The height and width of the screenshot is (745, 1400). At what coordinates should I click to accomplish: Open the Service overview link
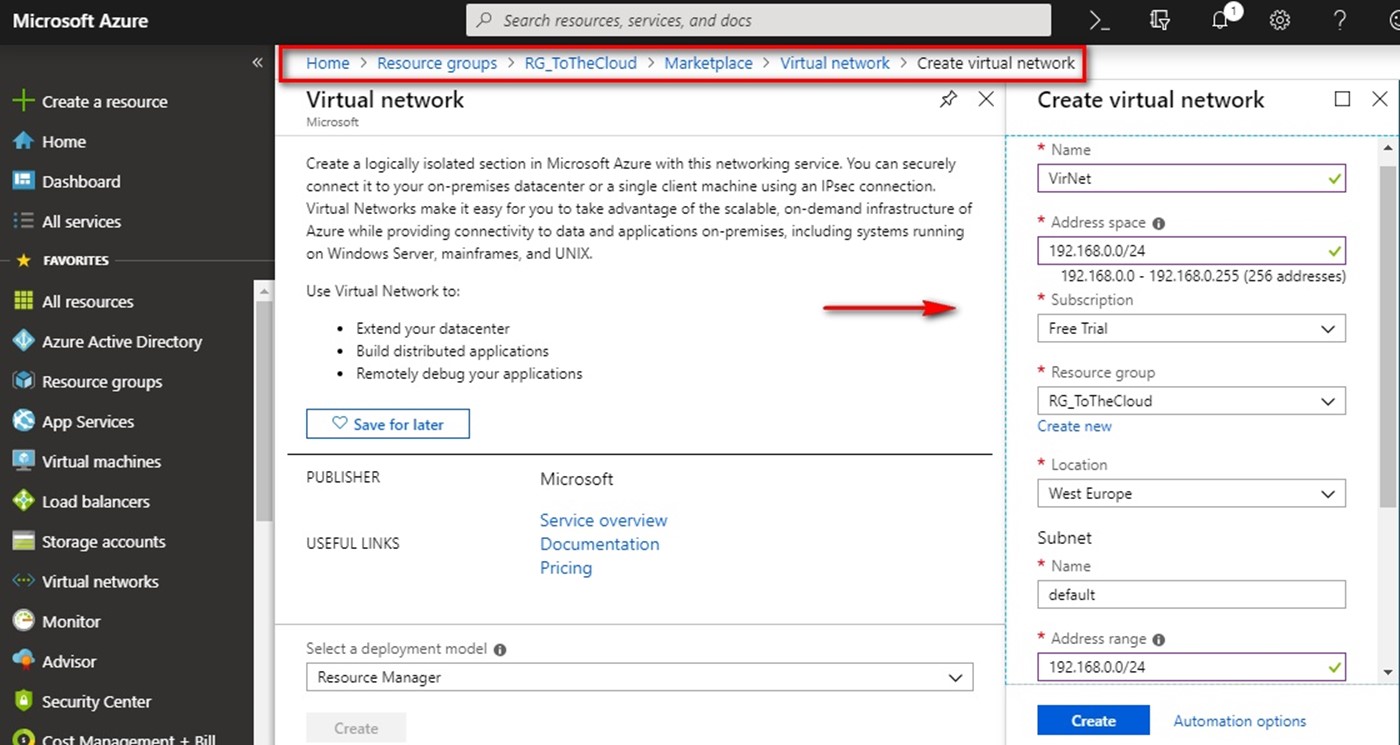point(603,520)
